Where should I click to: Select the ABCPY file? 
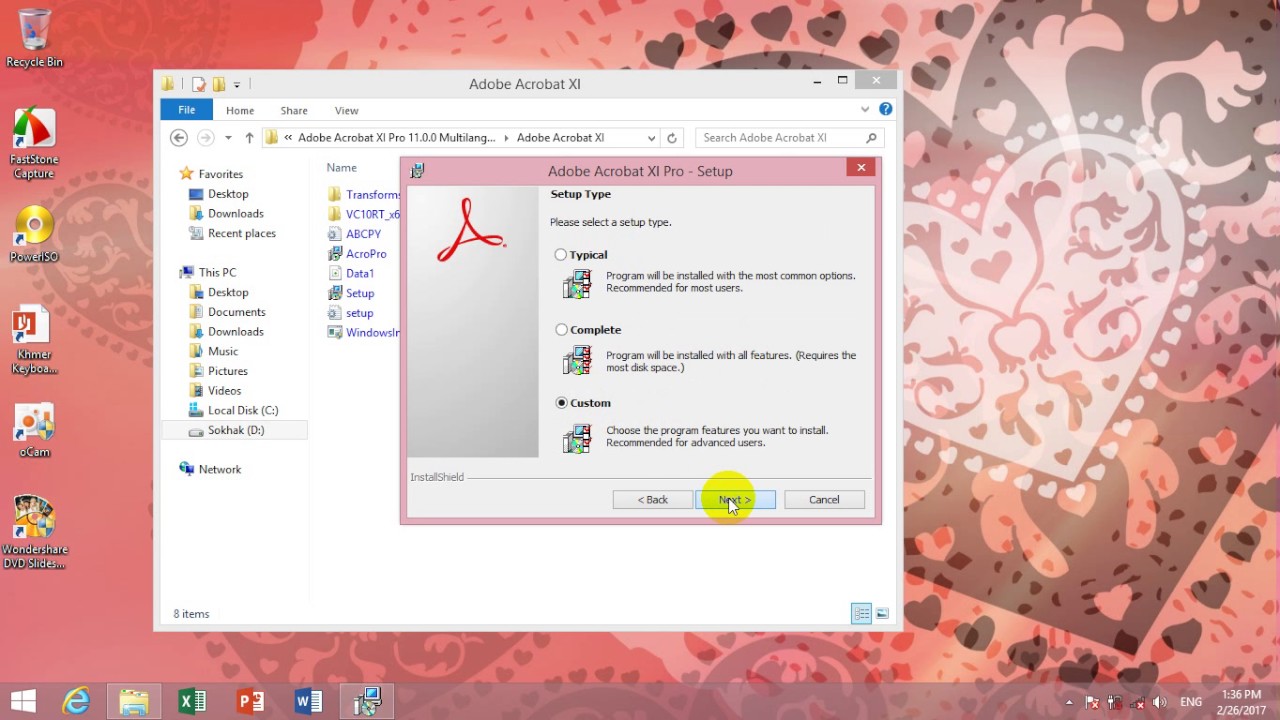click(x=363, y=234)
